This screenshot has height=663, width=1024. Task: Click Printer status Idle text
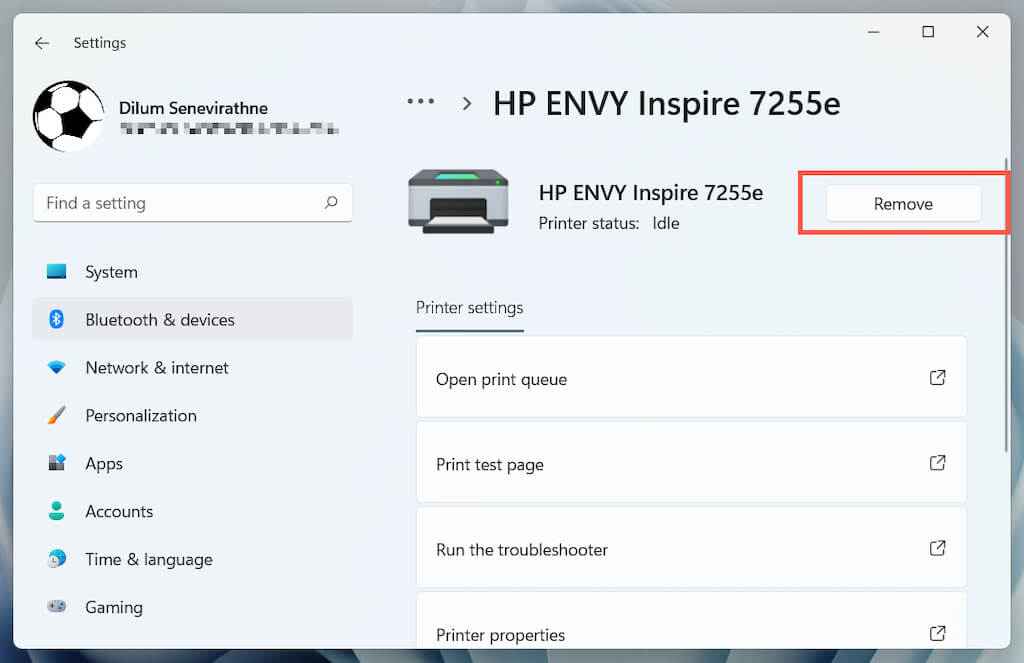[x=609, y=223]
